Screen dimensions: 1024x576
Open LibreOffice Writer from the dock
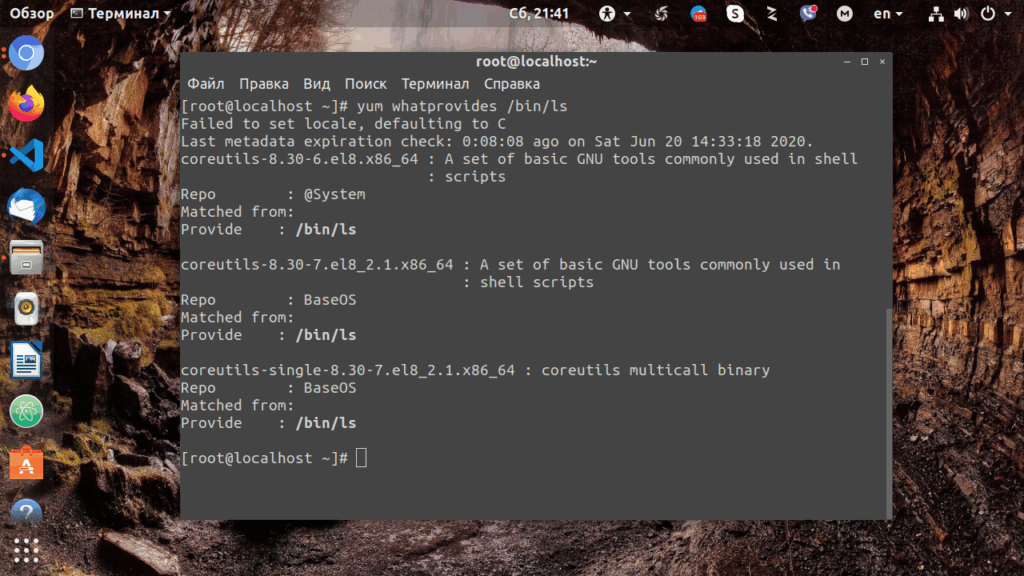(x=26, y=360)
